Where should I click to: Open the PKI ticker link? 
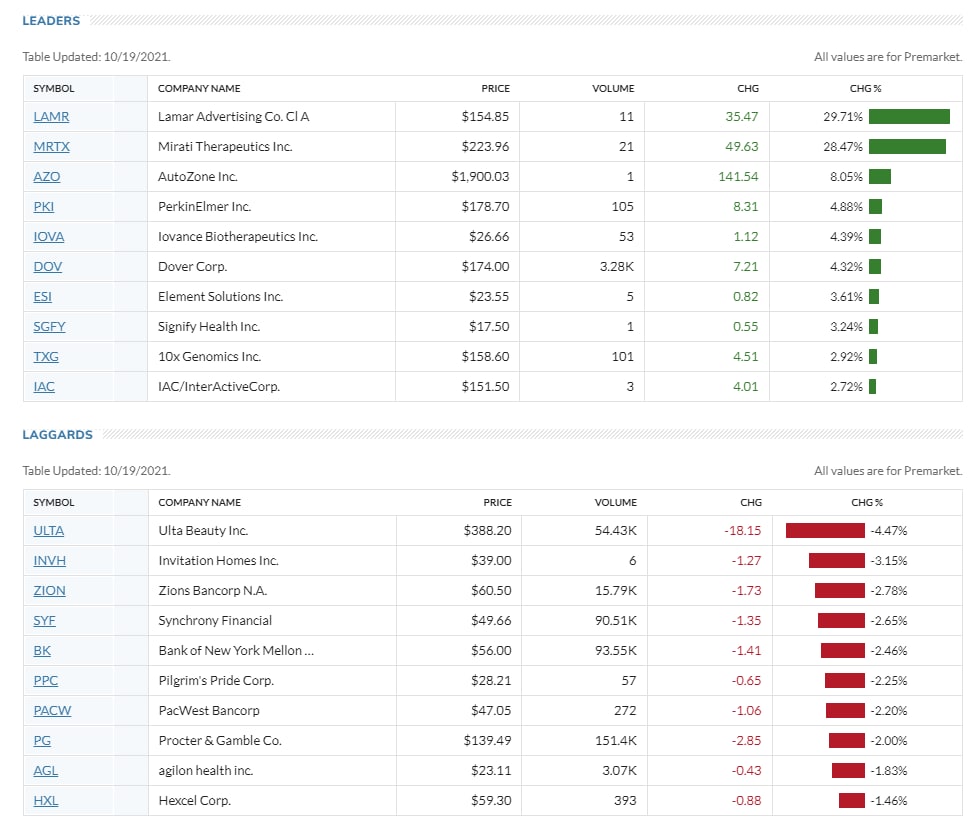[44, 206]
